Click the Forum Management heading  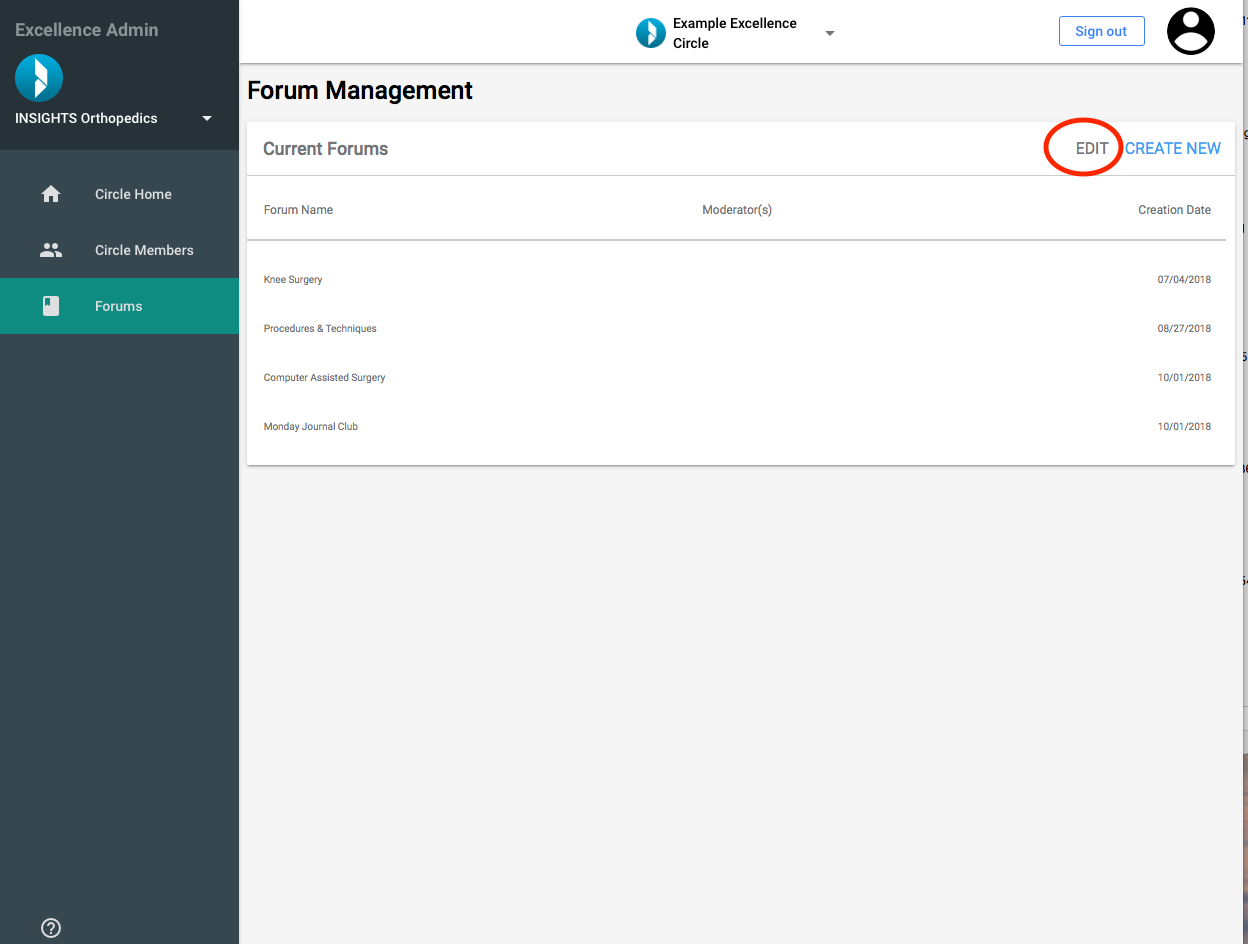pos(360,90)
